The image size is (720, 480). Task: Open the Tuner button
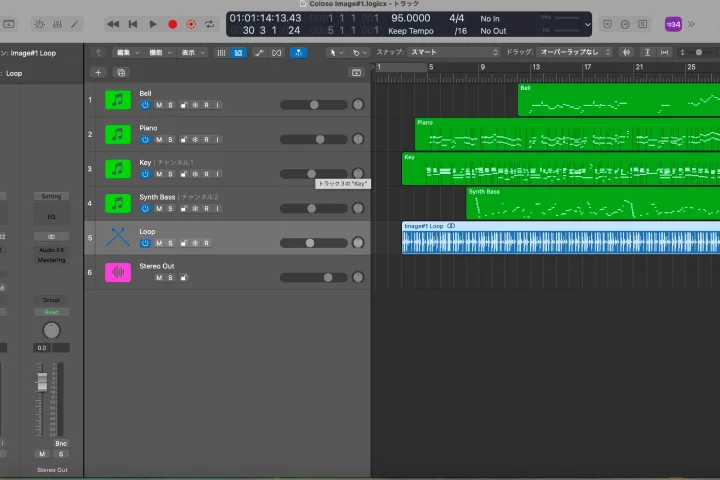625,24
